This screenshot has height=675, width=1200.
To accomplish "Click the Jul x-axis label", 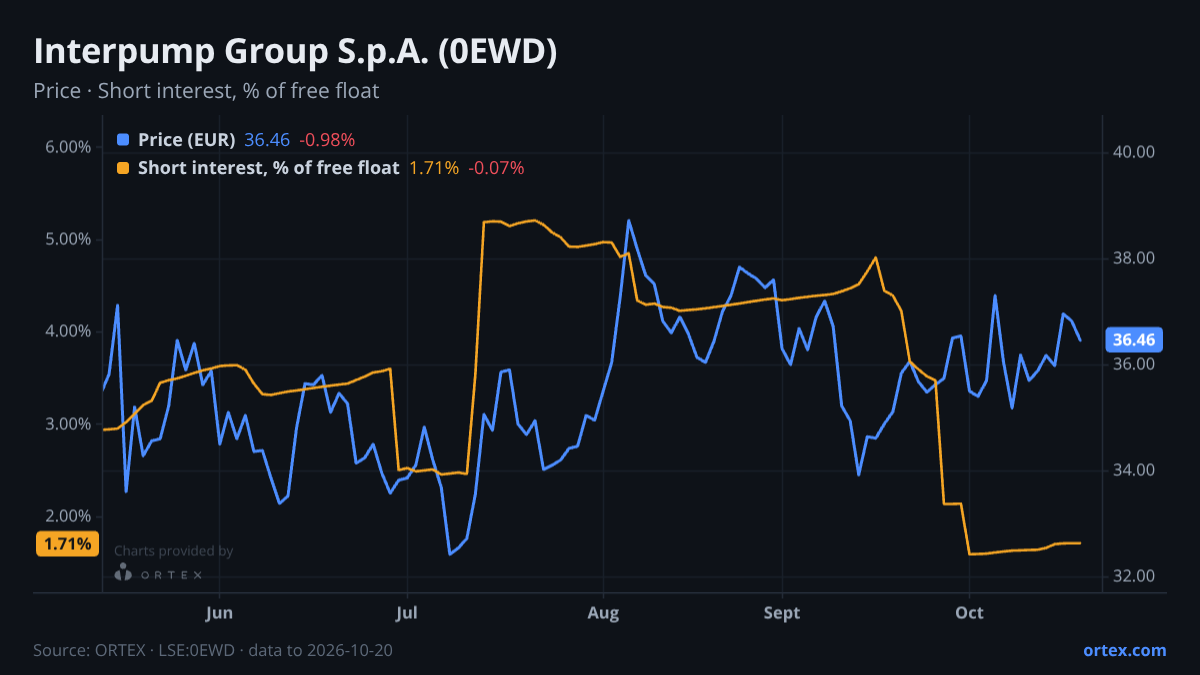I will click(406, 613).
